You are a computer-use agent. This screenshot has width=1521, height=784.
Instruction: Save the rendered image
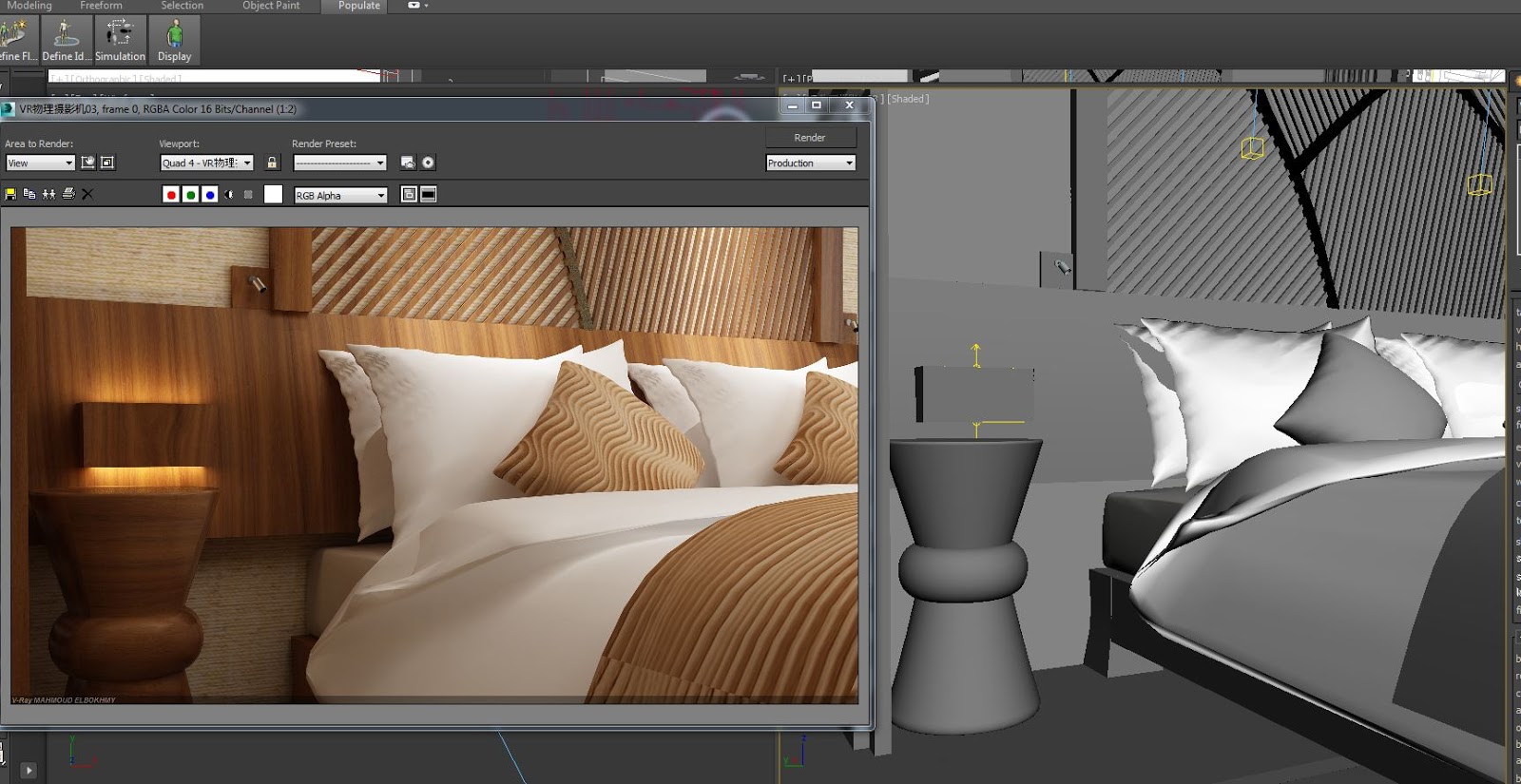coord(10,194)
